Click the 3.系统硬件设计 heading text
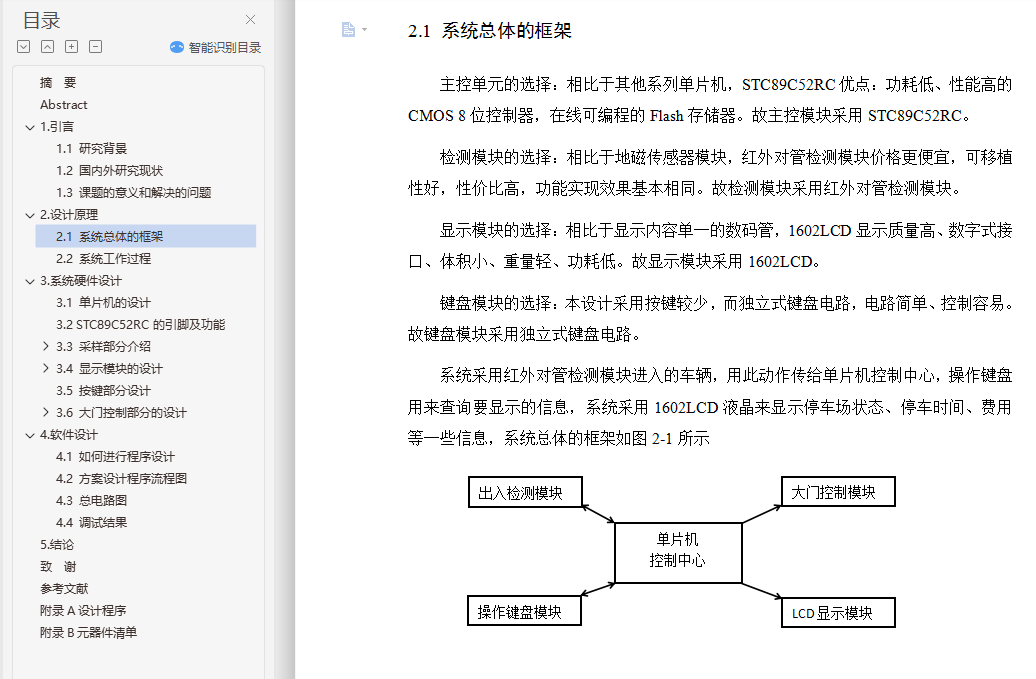1036x679 pixels. 81,281
